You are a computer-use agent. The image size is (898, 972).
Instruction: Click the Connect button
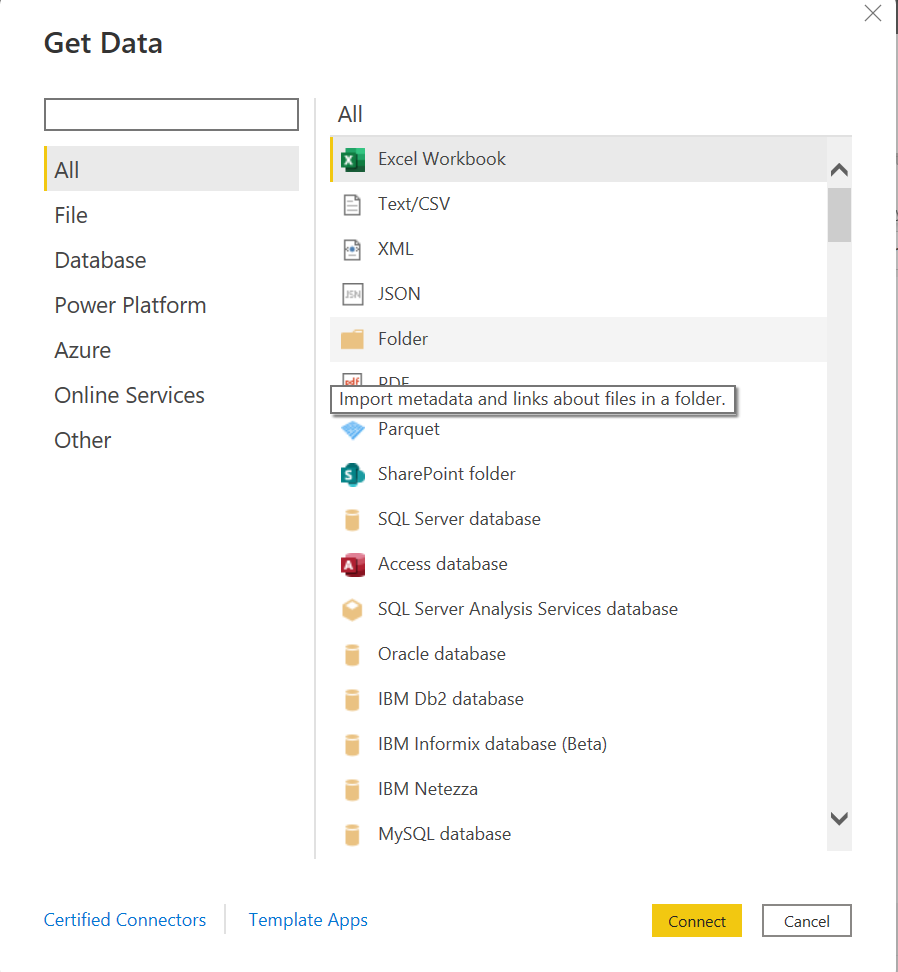(696, 920)
